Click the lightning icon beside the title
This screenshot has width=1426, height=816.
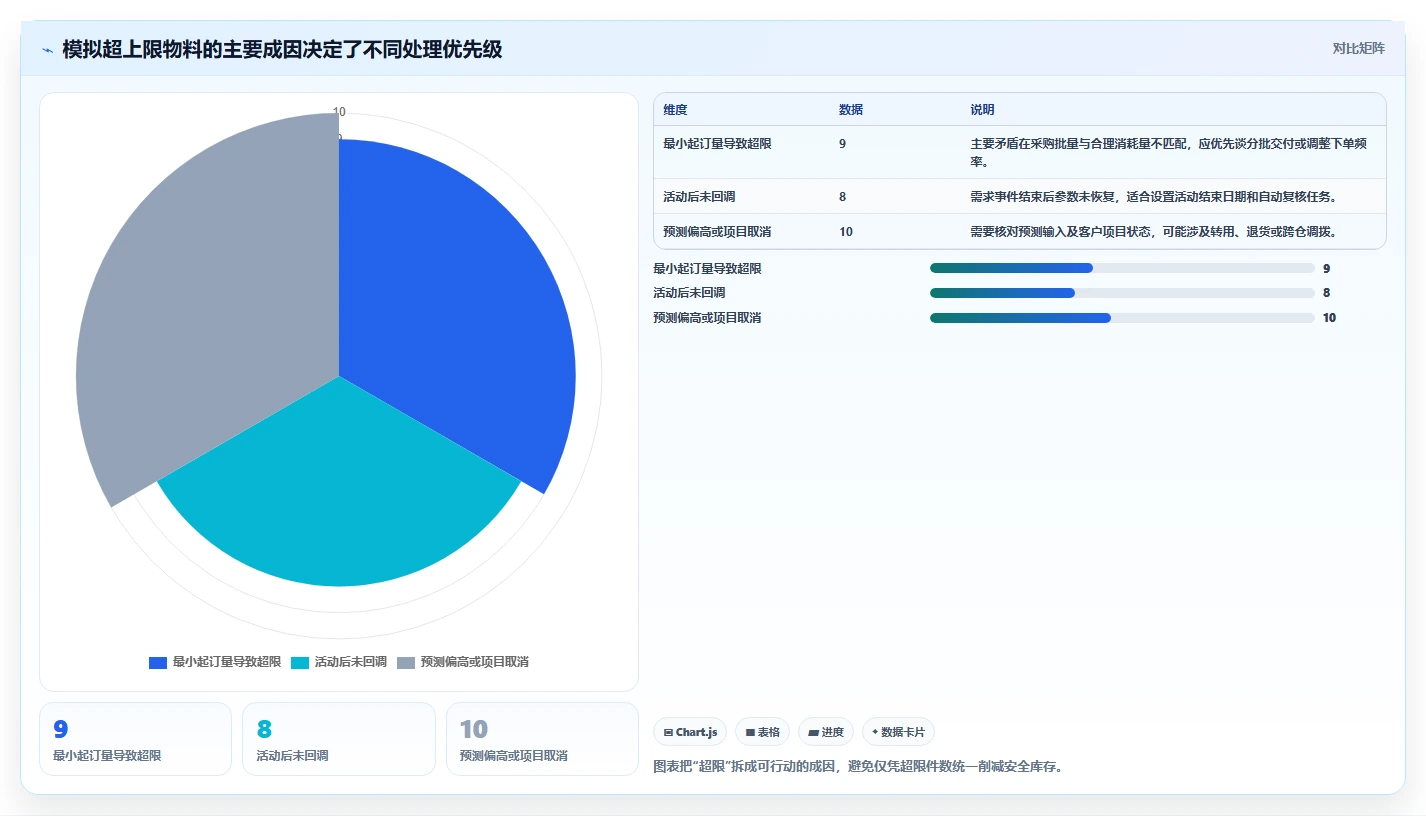(48, 50)
